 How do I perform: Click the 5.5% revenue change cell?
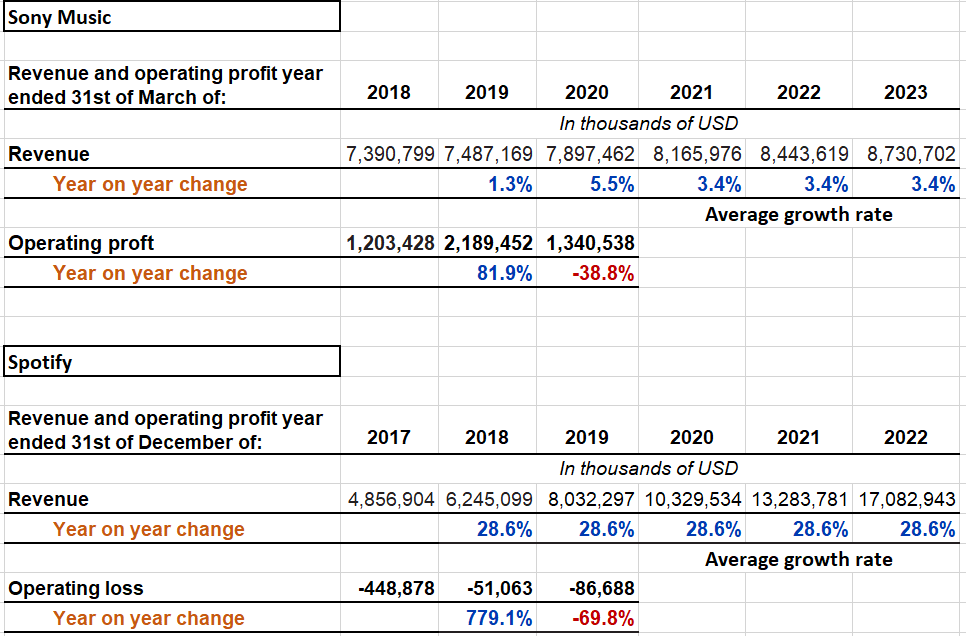click(588, 184)
